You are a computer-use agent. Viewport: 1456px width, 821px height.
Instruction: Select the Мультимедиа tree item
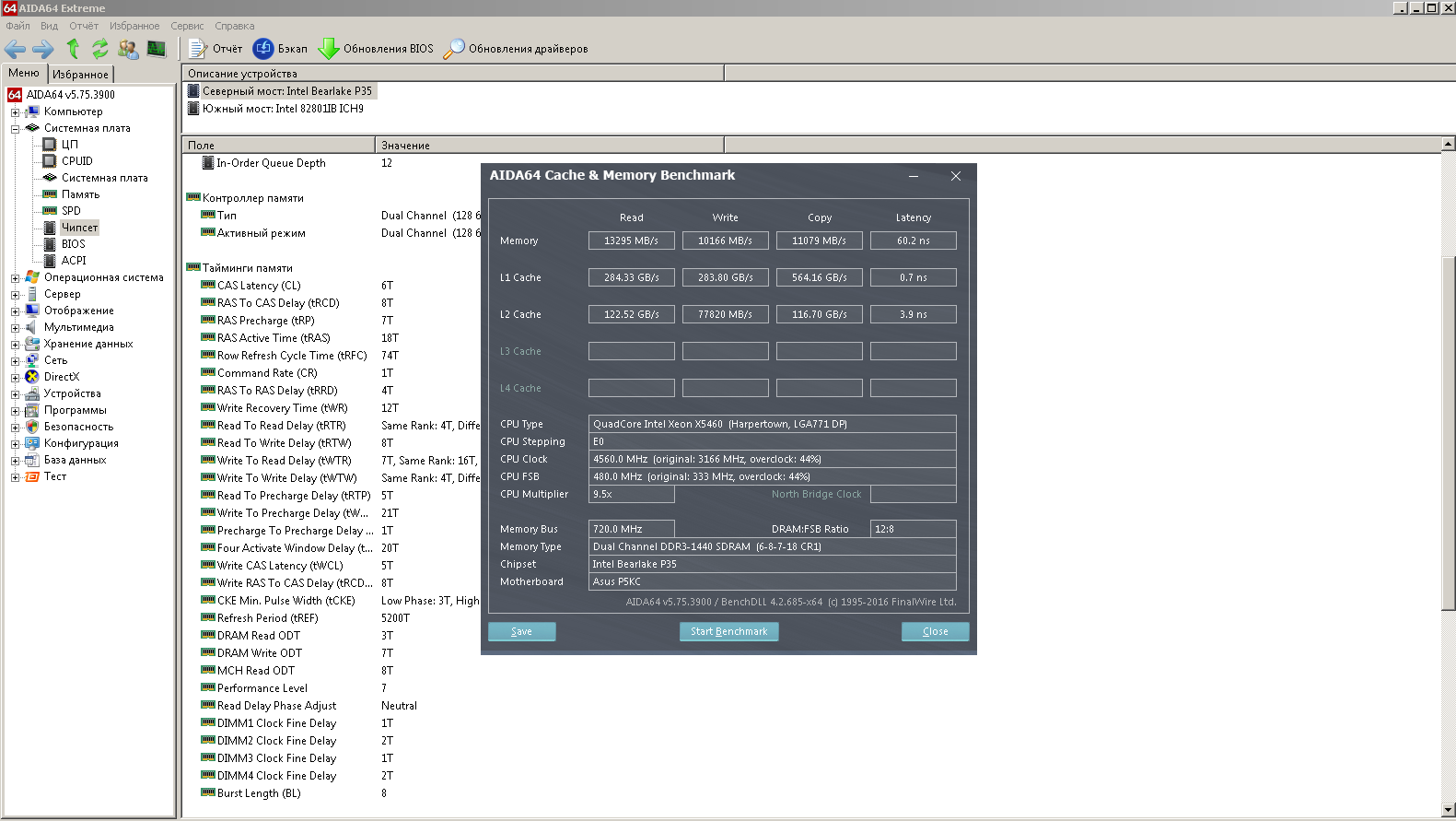tap(78, 327)
